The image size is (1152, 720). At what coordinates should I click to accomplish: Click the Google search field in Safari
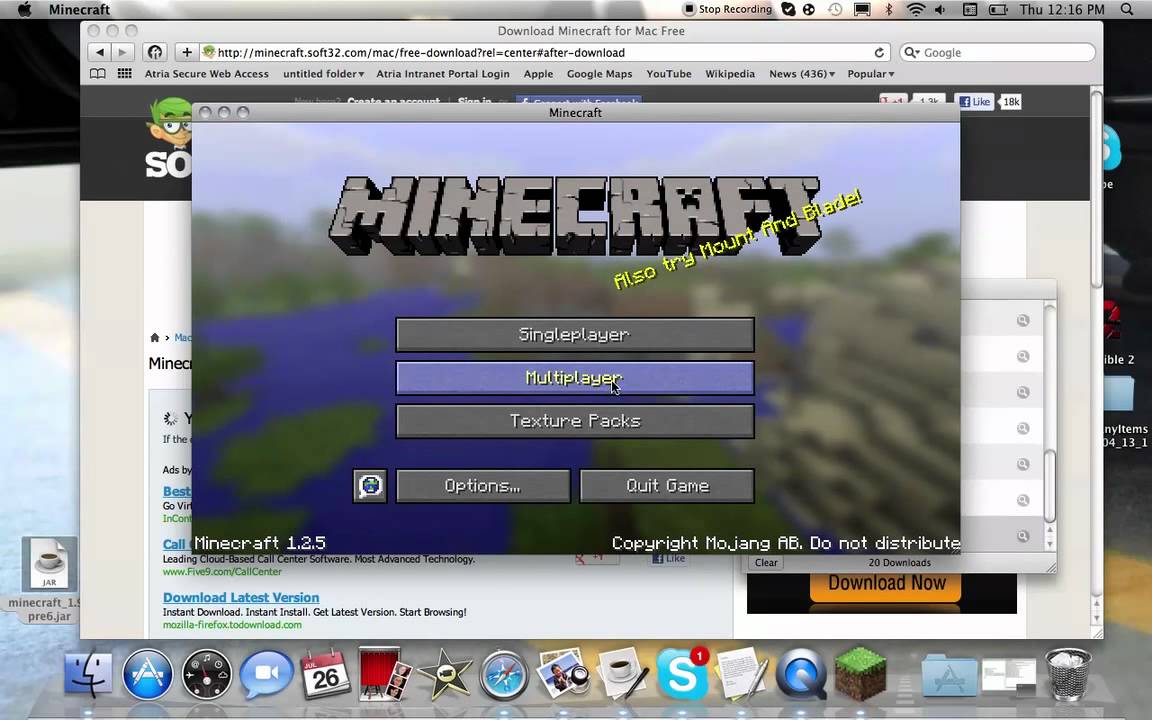[997, 53]
